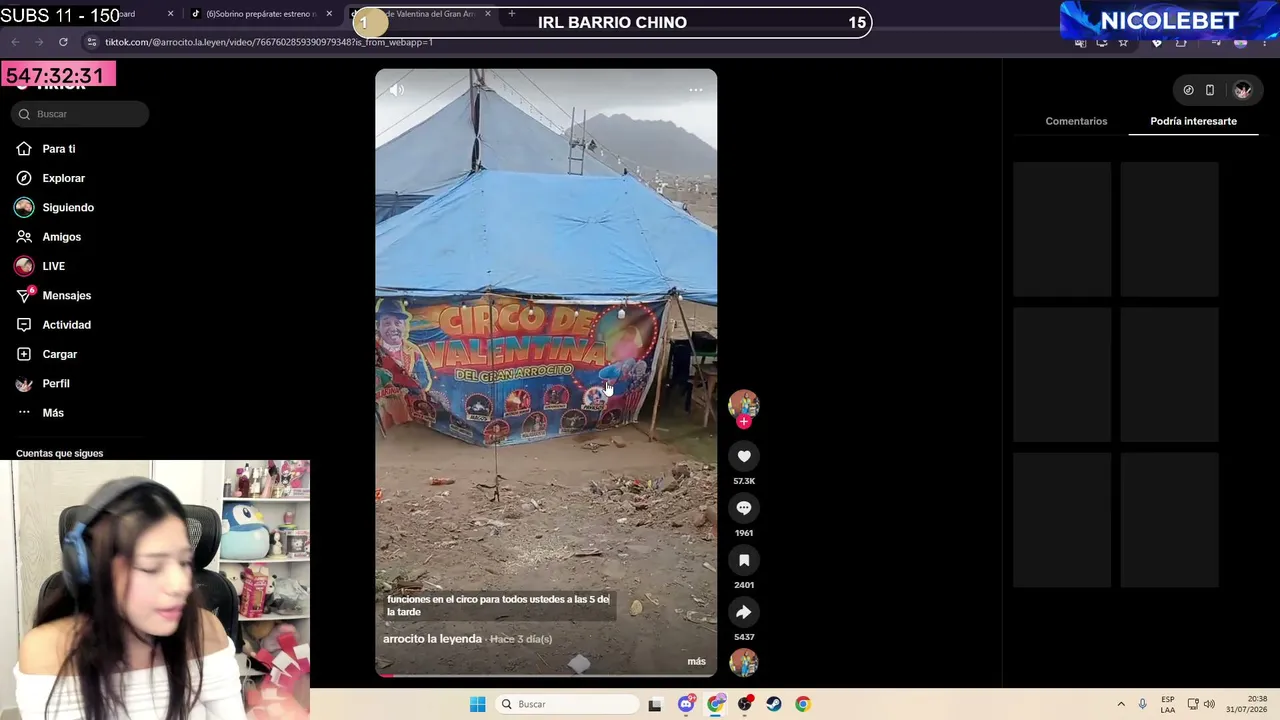This screenshot has width=1280, height=720.
Task: Click the tiktok.com address bar URL
Action: tap(269, 42)
